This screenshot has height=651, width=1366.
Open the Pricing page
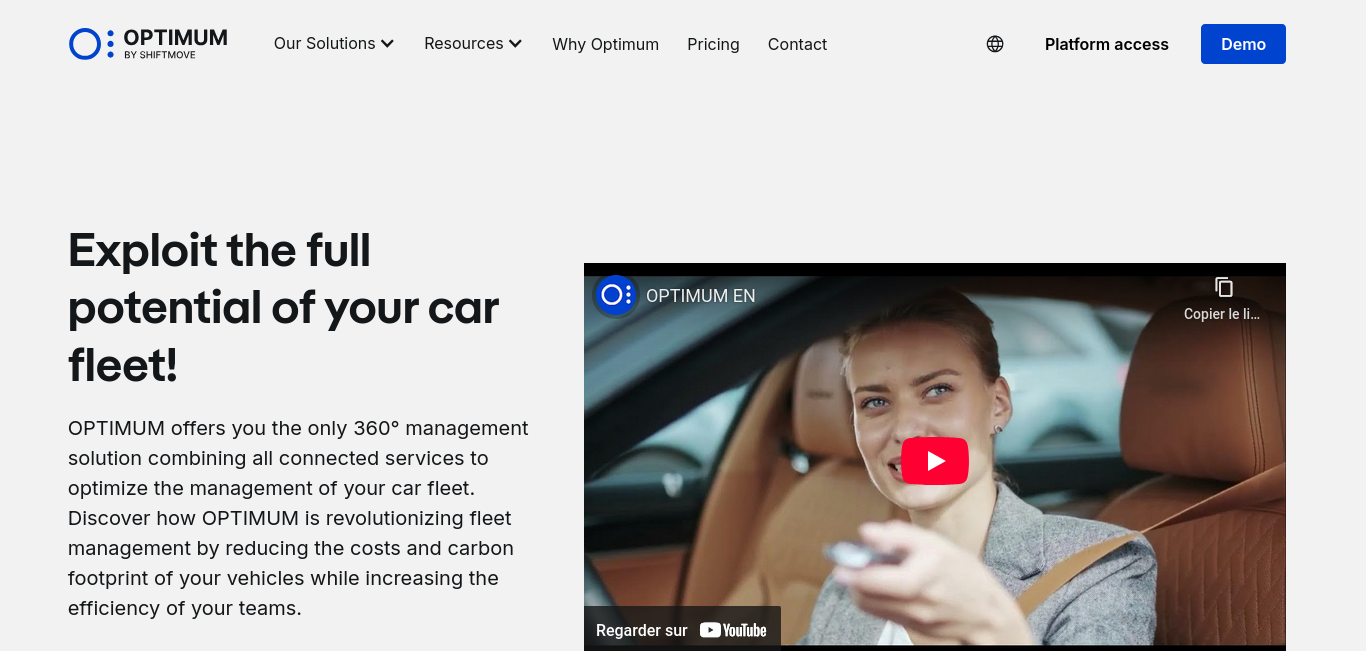(x=713, y=44)
